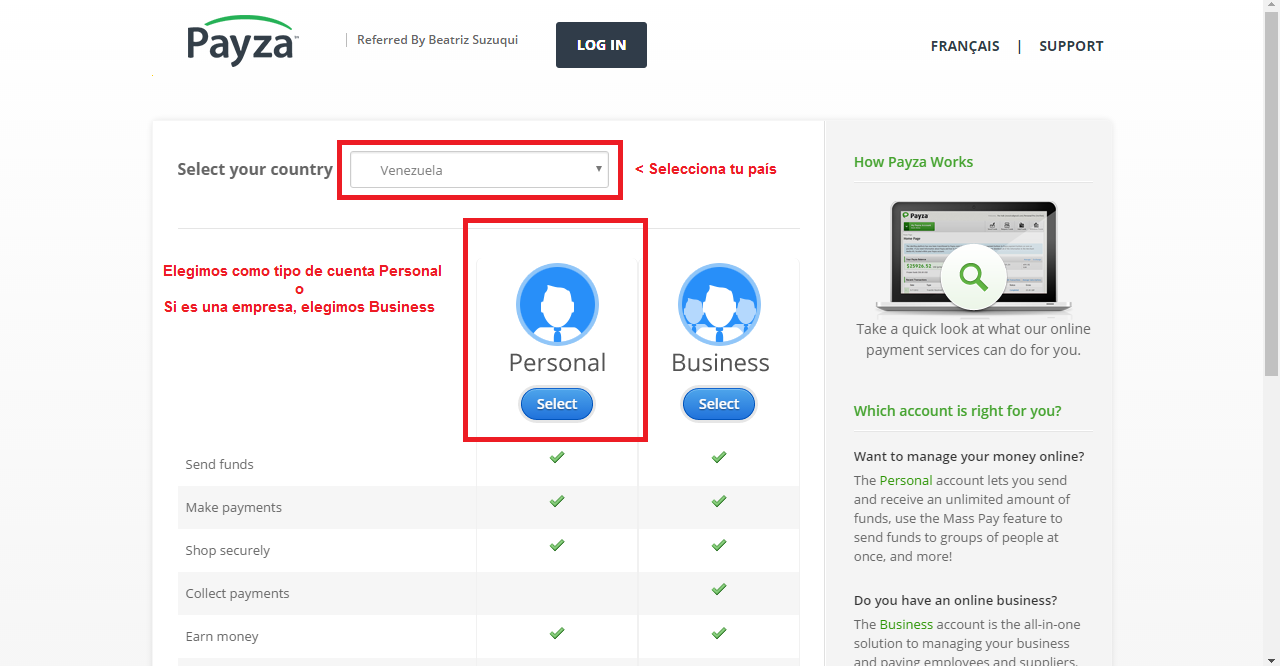
Task: Click the dropdown arrow on the country selector
Action: [x=598, y=169]
